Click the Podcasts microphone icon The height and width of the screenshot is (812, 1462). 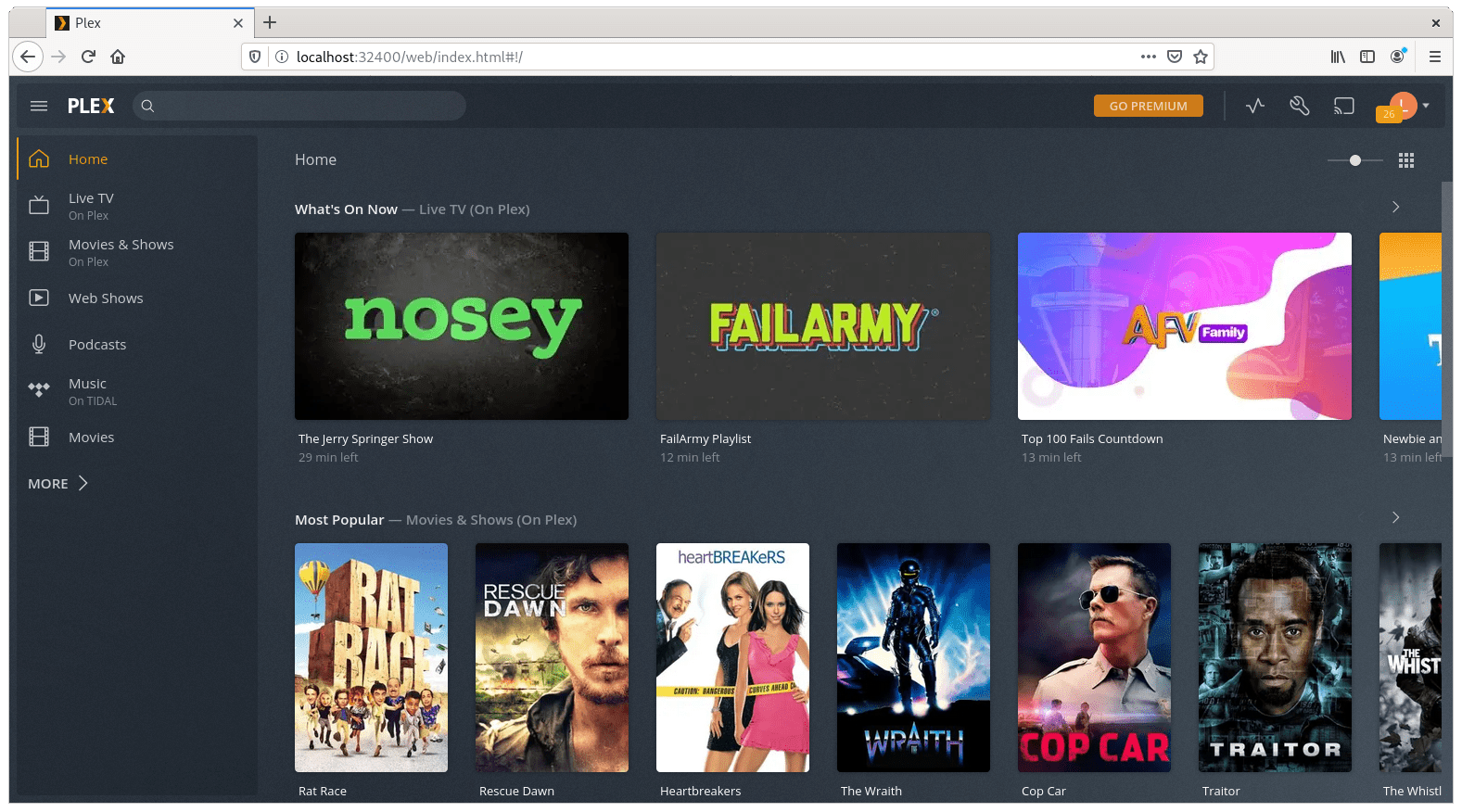(39, 345)
